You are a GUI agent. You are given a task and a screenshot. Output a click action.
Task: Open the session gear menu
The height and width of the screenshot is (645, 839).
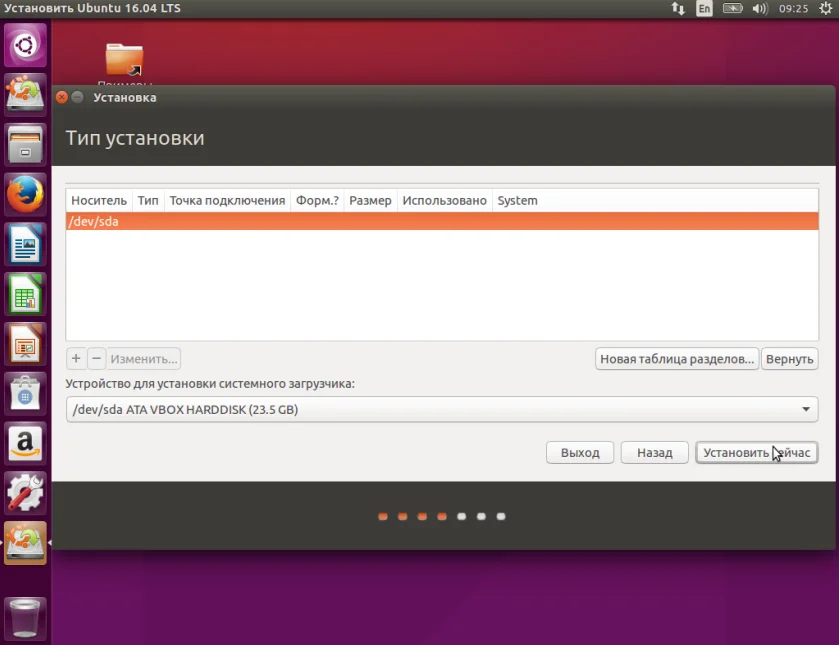826,9
